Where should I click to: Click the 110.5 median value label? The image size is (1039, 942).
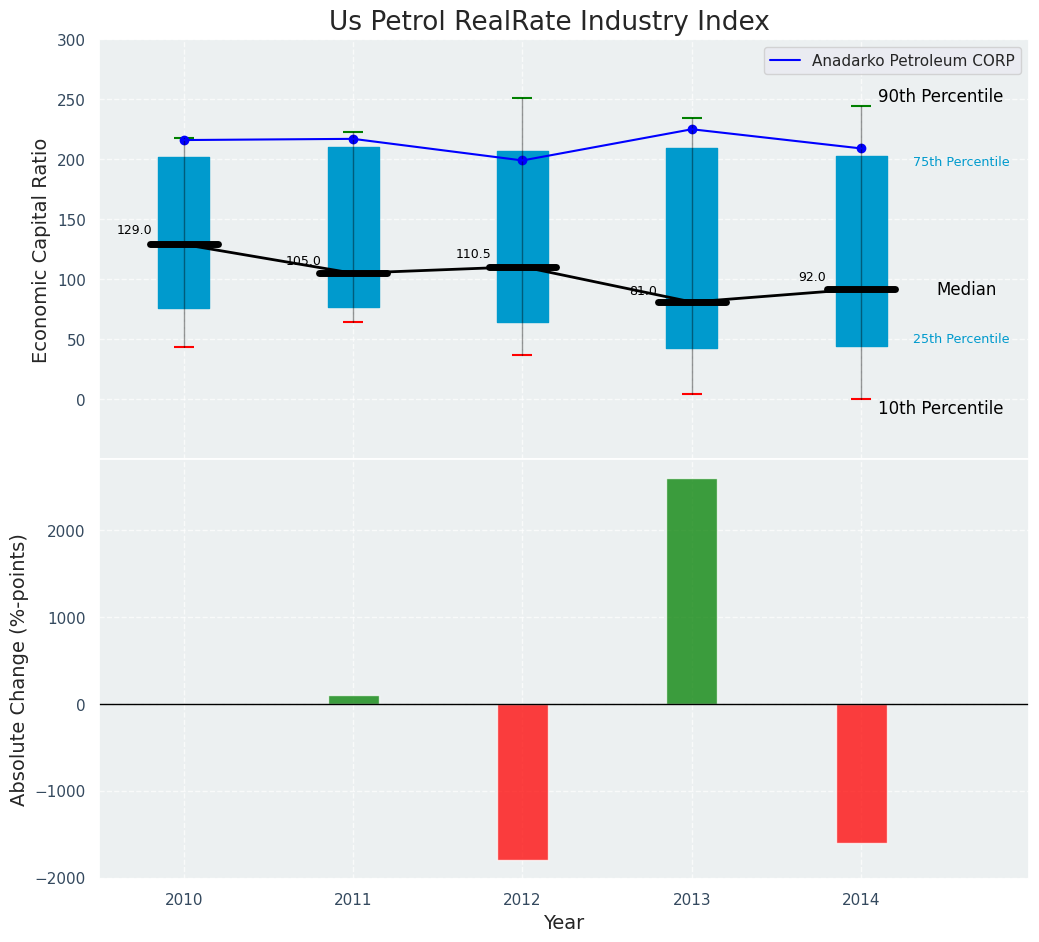click(473, 254)
